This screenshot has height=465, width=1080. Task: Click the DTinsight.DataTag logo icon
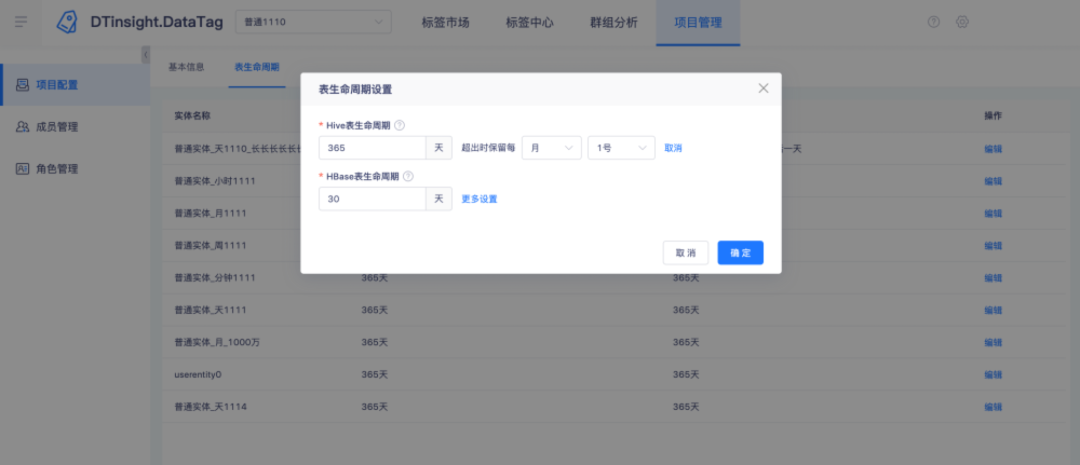[x=67, y=22]
